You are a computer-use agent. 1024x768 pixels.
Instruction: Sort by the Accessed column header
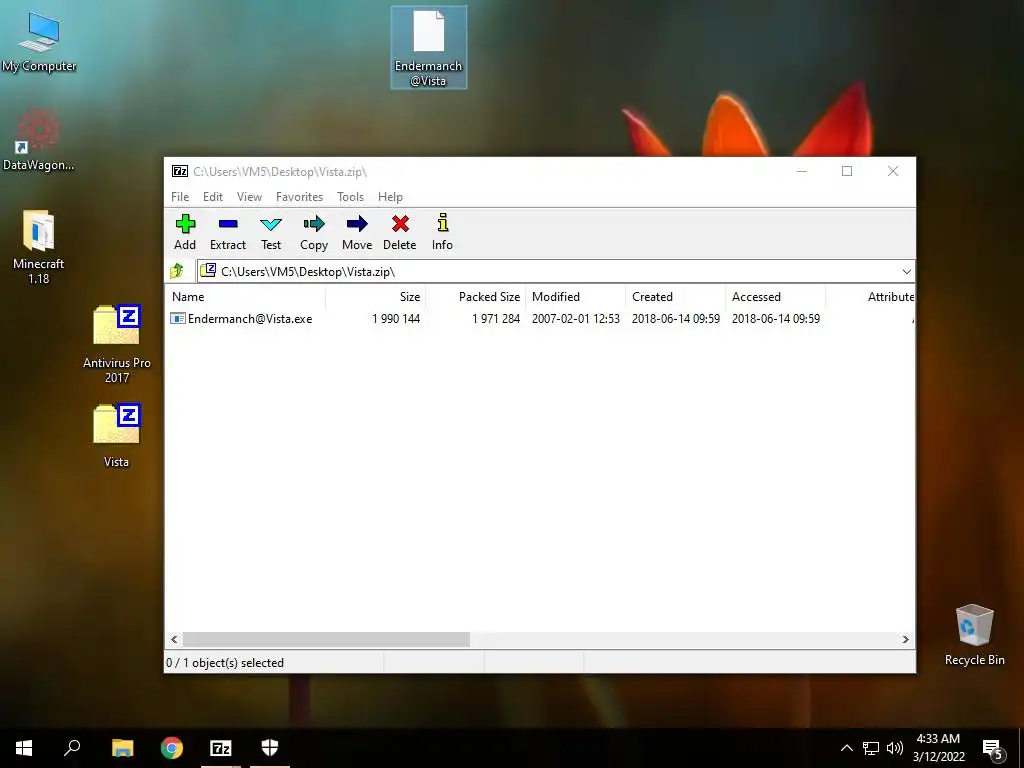pos(775,296)
